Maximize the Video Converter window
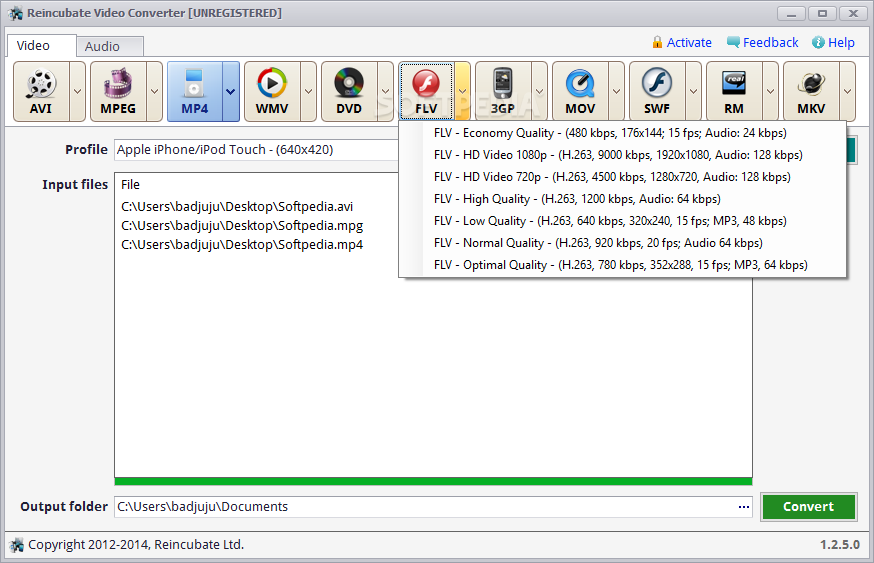Viewport: 874px width, 563px height. tap(822, 14)
